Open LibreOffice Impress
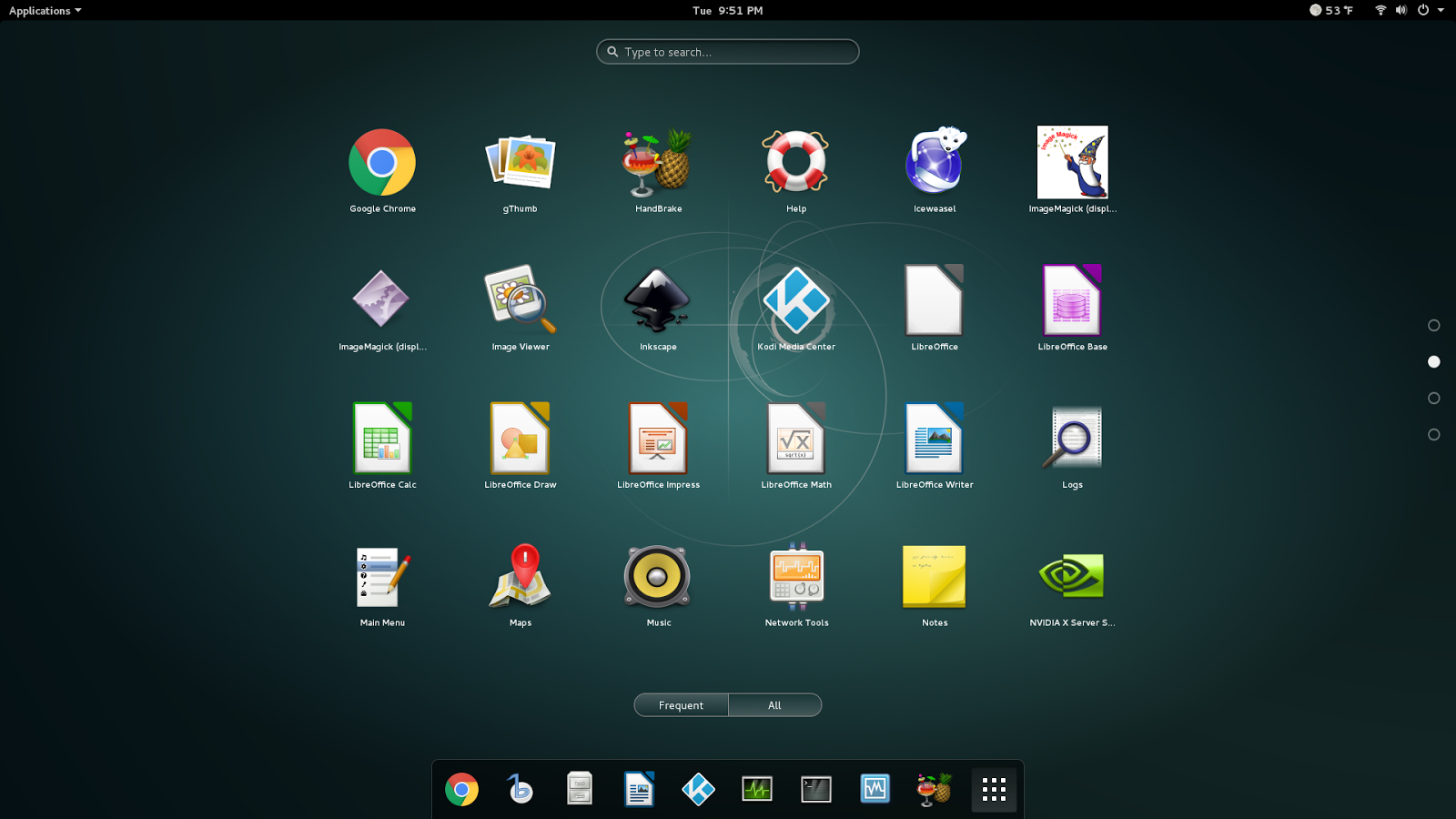 [x=658, y=439]
